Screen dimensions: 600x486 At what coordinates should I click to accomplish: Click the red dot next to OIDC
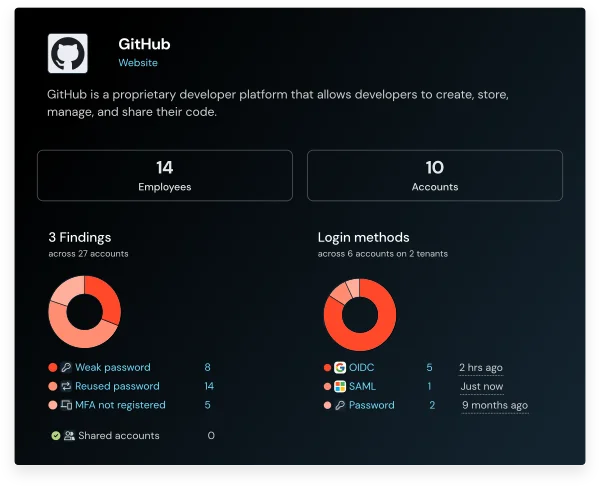point(327,367)
